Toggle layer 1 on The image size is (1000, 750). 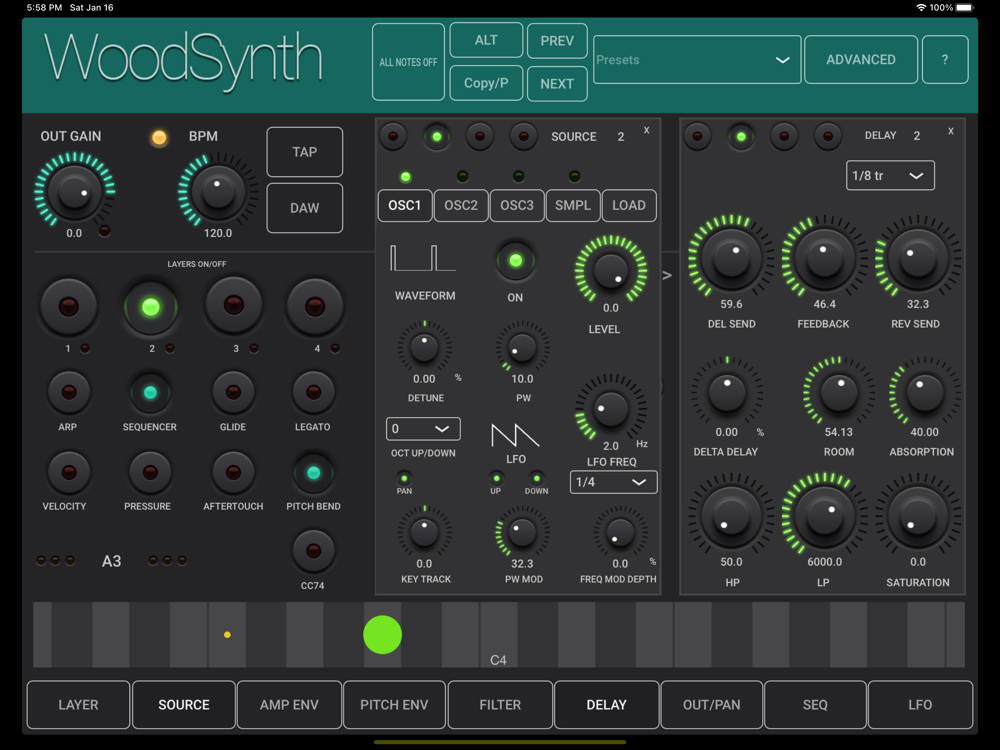(x=69, y=307)
